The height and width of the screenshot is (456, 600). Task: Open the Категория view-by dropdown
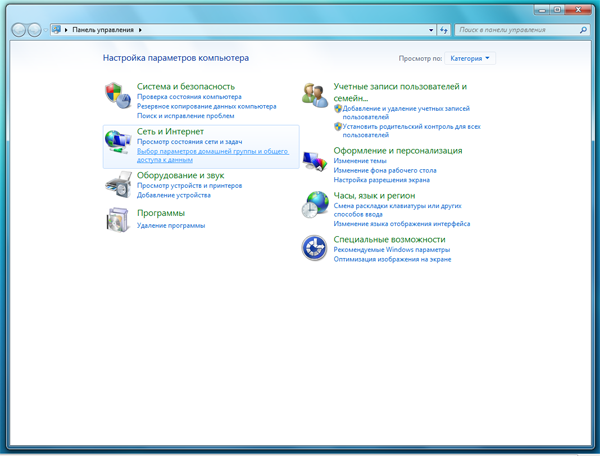(x=470, y=59)
